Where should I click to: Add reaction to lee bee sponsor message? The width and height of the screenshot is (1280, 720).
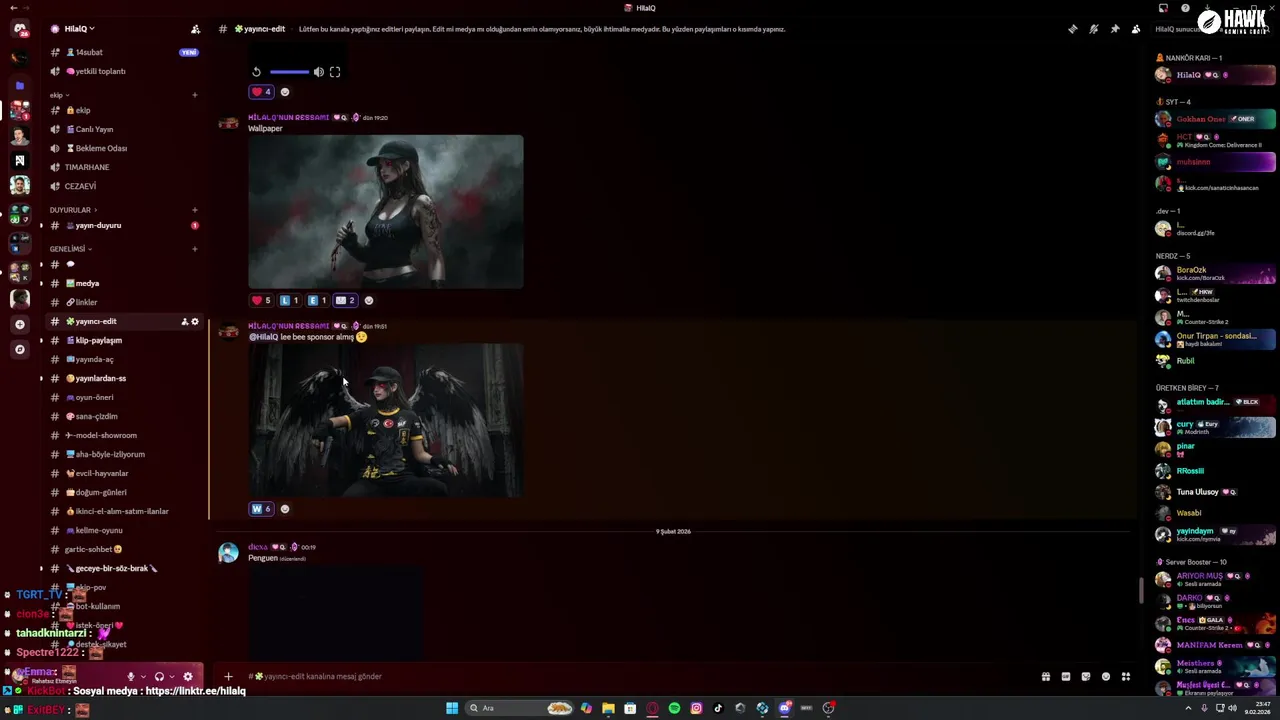point(285,509)
